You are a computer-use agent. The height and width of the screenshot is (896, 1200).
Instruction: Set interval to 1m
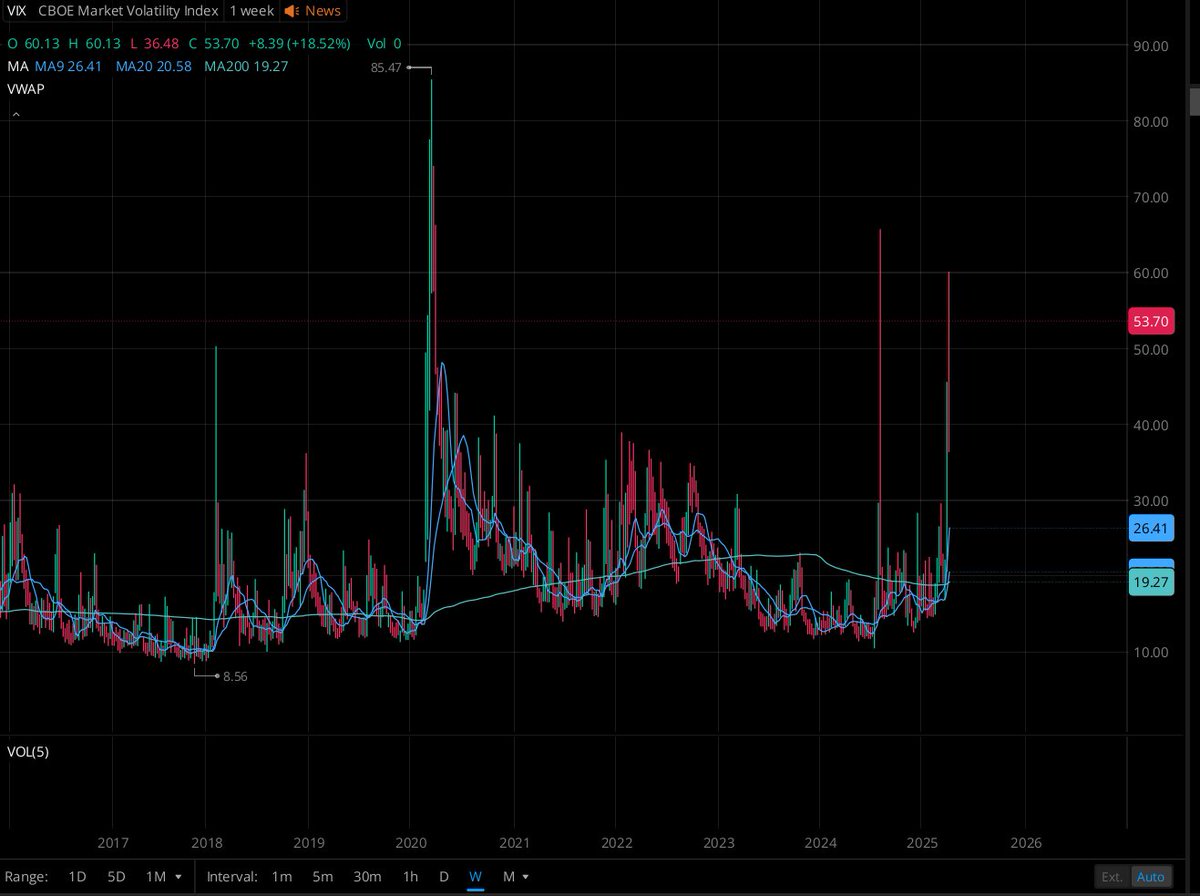tap(282, 877)
